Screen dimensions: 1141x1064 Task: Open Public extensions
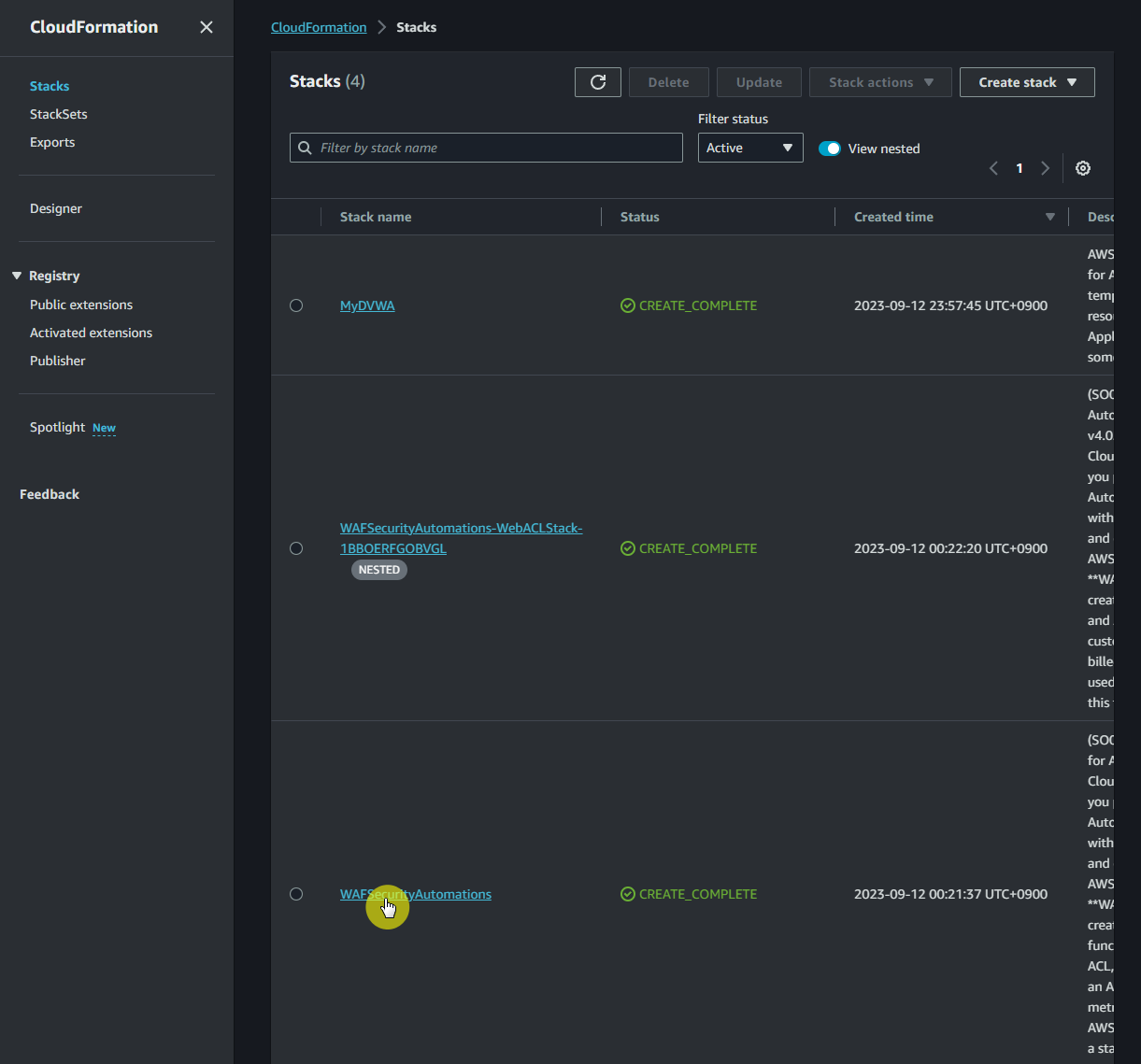tap(81, 305)
